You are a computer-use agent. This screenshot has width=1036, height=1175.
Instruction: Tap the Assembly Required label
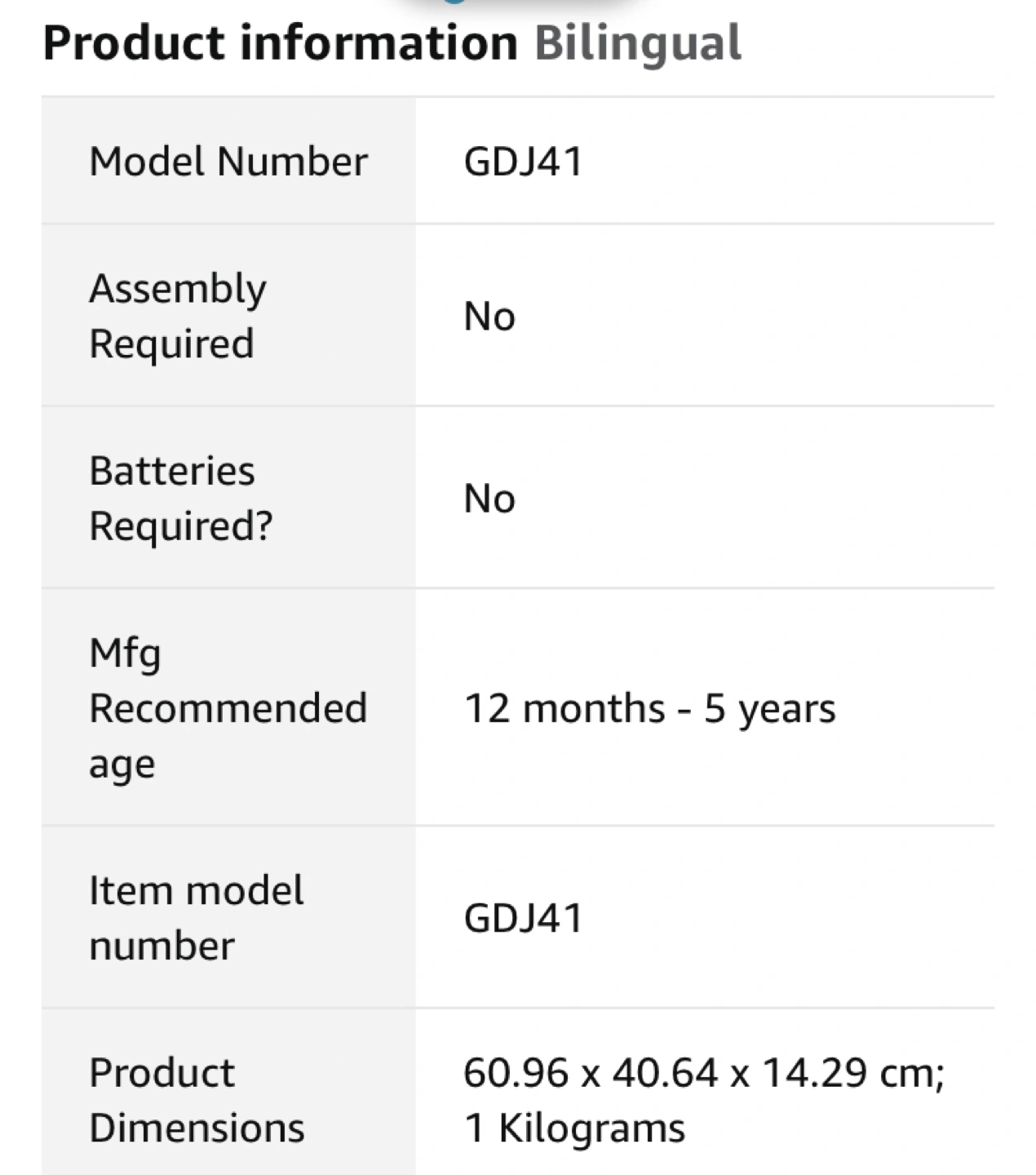pos(178,316)
